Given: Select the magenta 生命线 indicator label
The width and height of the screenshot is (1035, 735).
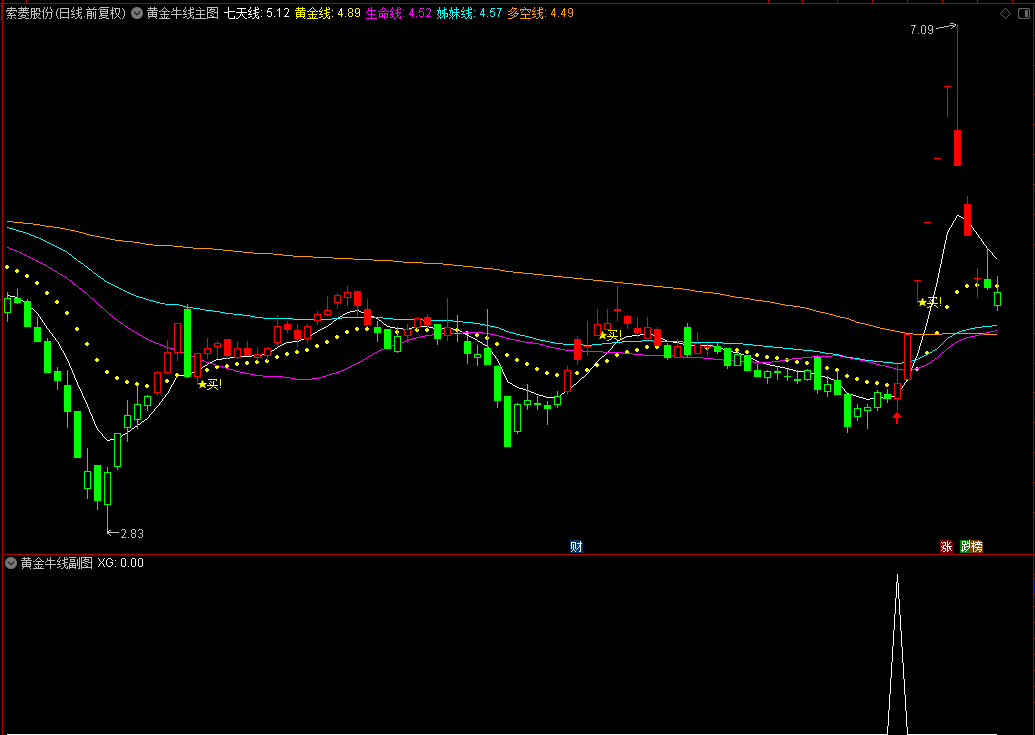Looking at the screenshot, I should [x=399, y=13].
